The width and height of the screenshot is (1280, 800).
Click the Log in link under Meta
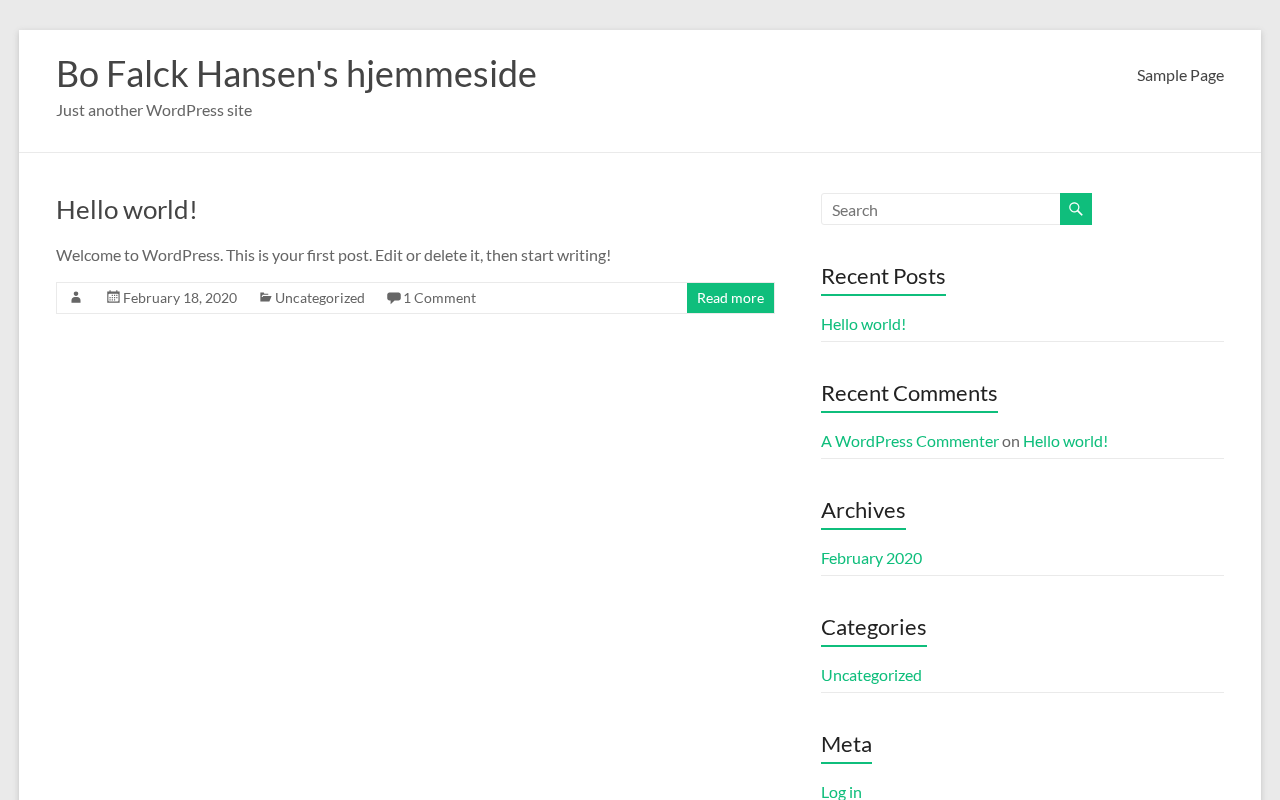point(841,791)
